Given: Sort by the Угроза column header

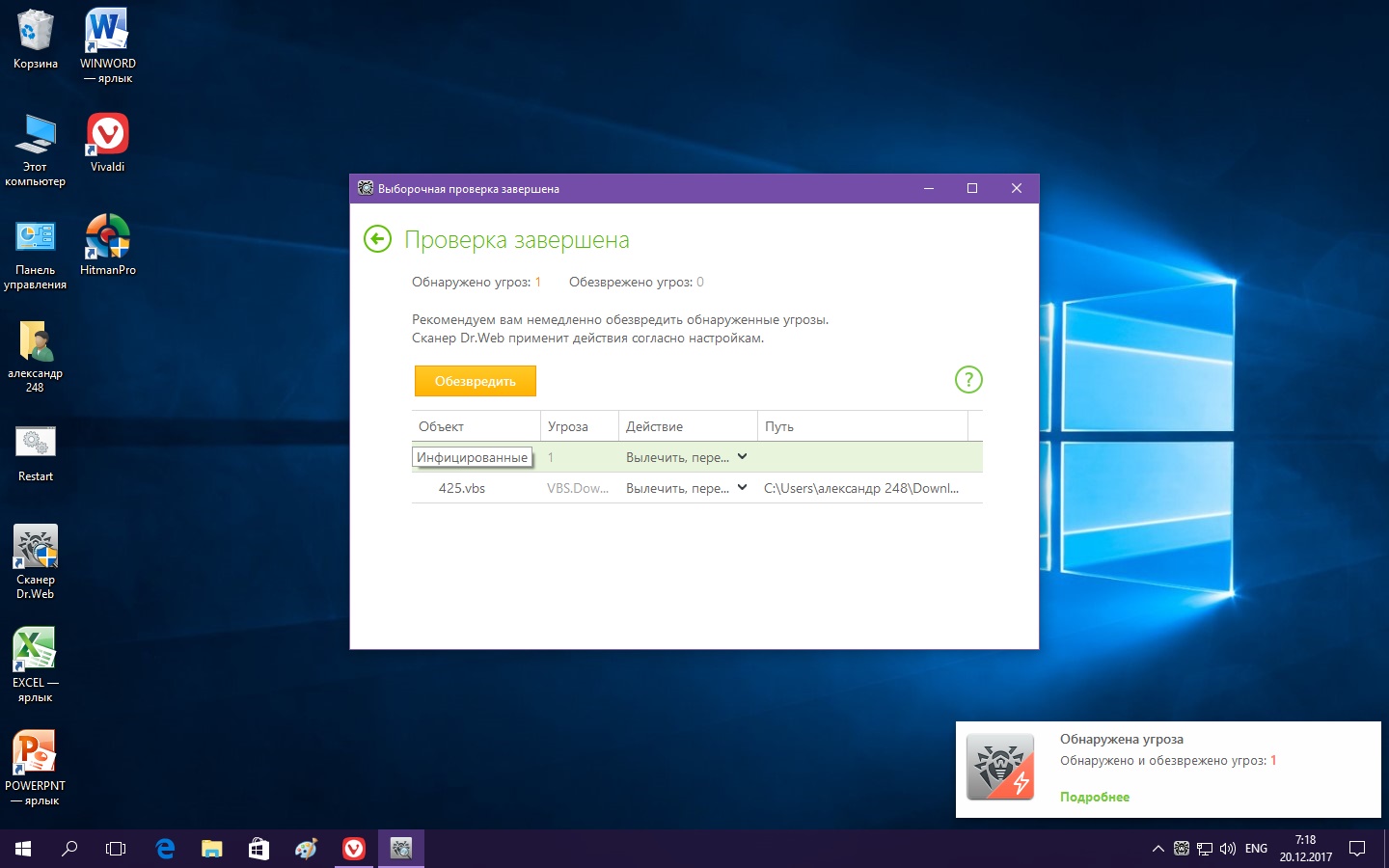Looking at the screenshot, I should coord(579,426).
